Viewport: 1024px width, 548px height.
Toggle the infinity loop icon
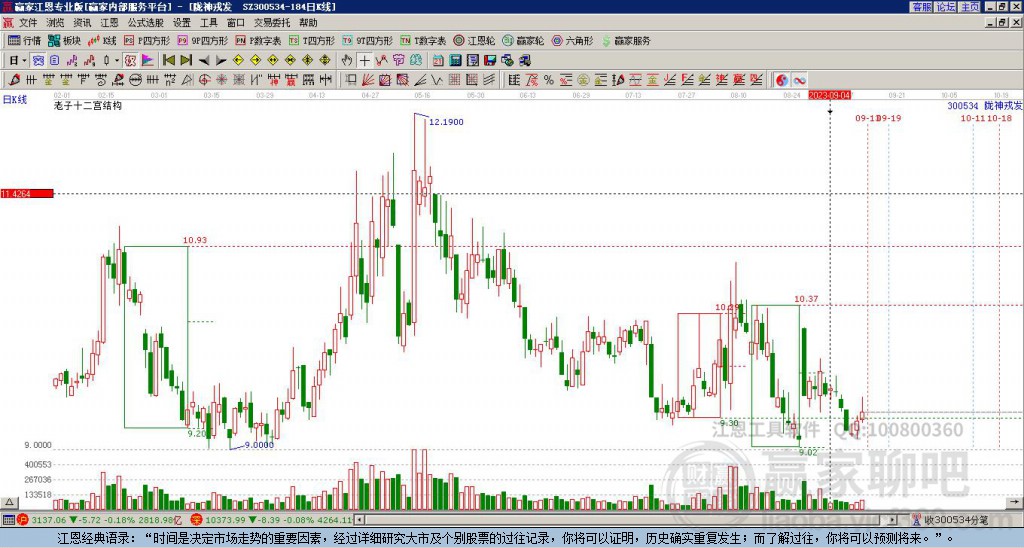(x=799, y=80)
